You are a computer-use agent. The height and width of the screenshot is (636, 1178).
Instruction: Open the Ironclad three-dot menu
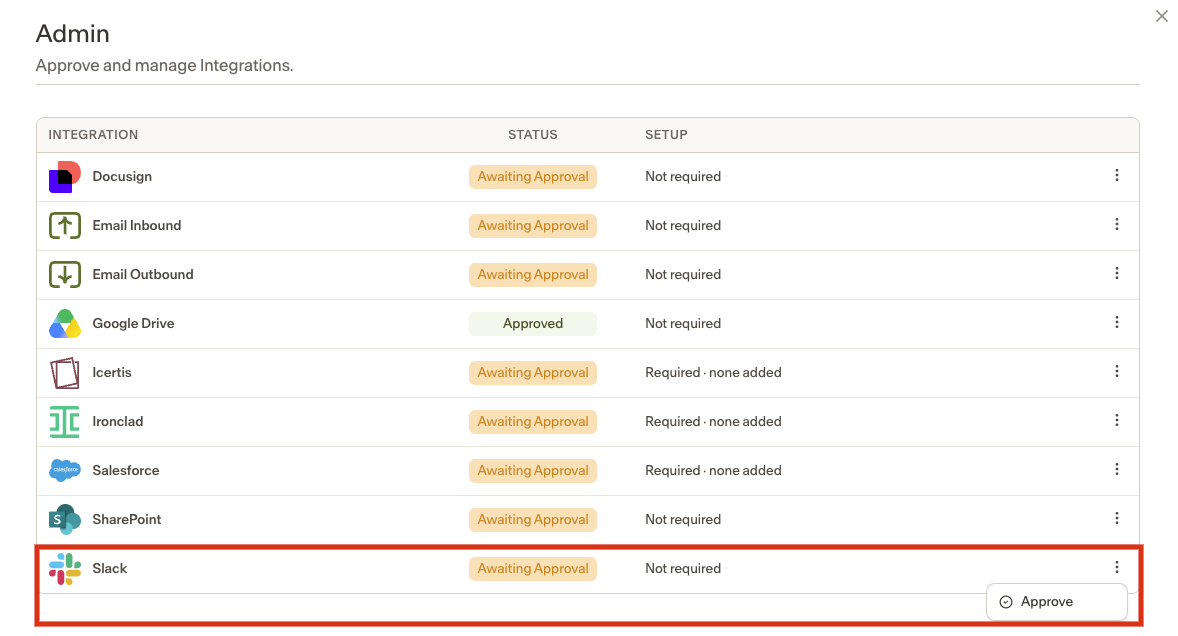(1117, 420)
